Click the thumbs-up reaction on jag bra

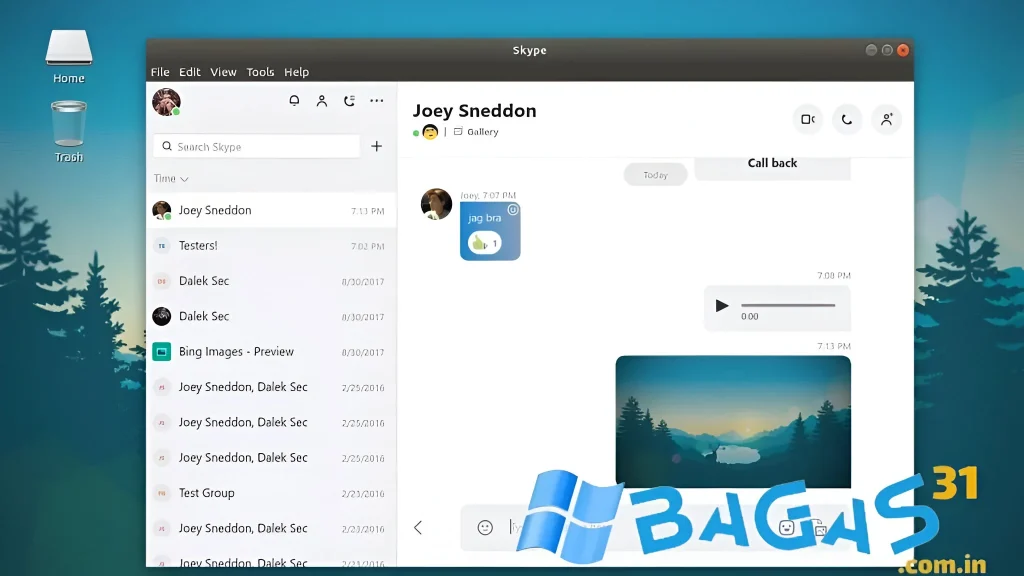pyautogui.click(x=485, y=244)
